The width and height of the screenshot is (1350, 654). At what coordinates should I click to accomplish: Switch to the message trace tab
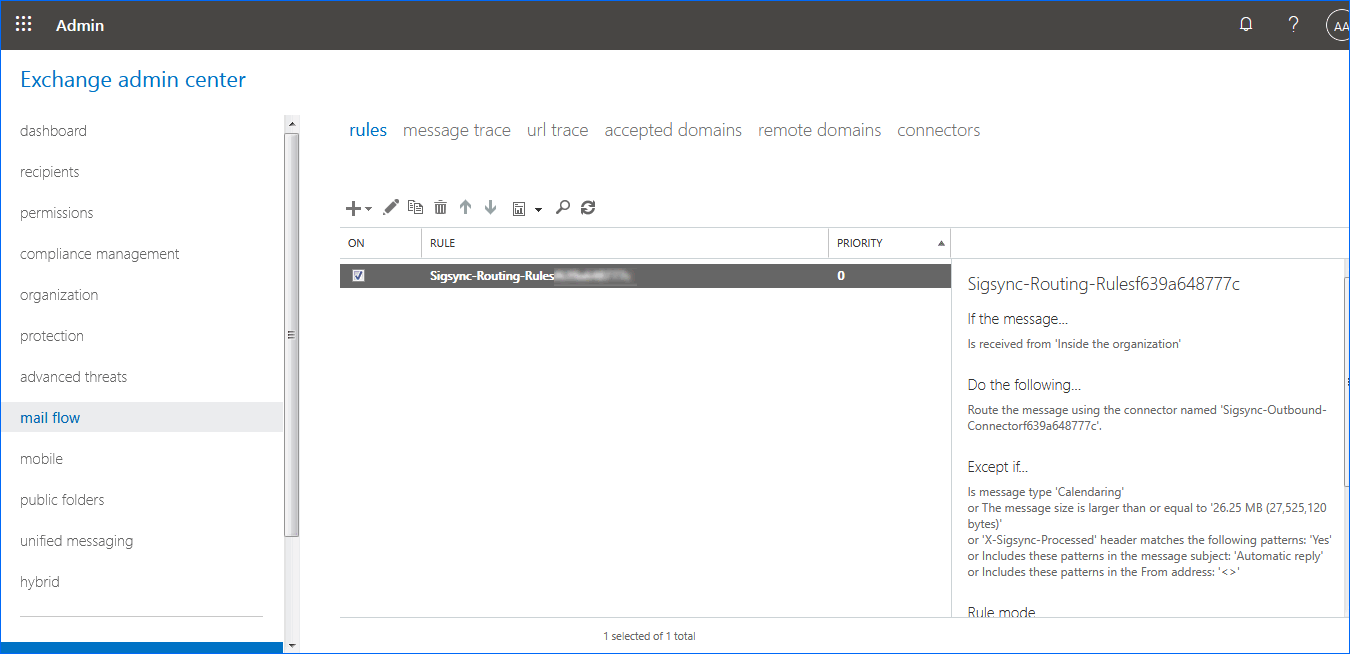pyautogui.click(x=456, y=130)
